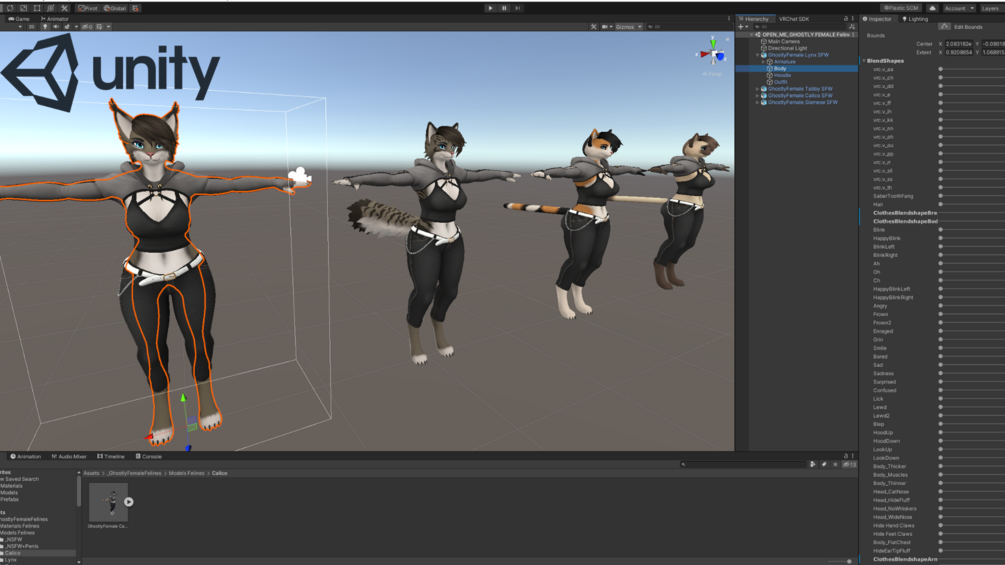This screenshot has height=565, width=1005.
Task: Click the Plastic SCM button
Action: [x=901, y=8]
